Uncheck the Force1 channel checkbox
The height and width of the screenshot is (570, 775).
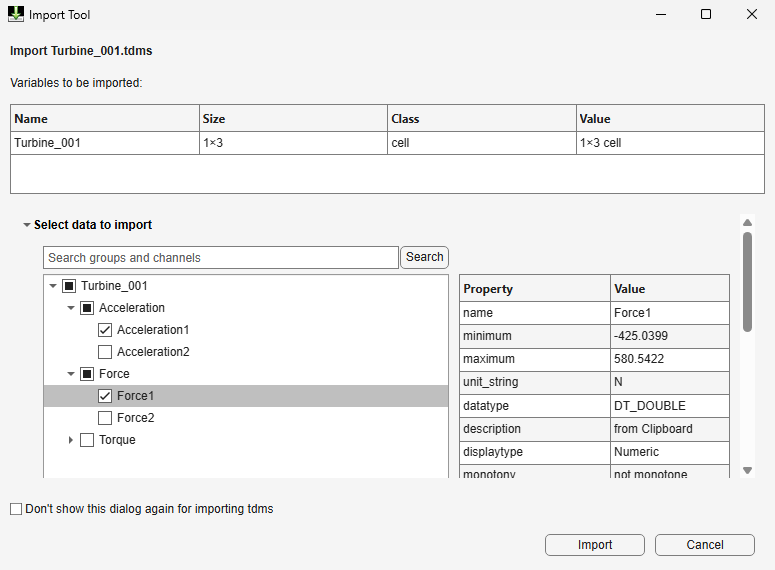click(x=105, y=396)
